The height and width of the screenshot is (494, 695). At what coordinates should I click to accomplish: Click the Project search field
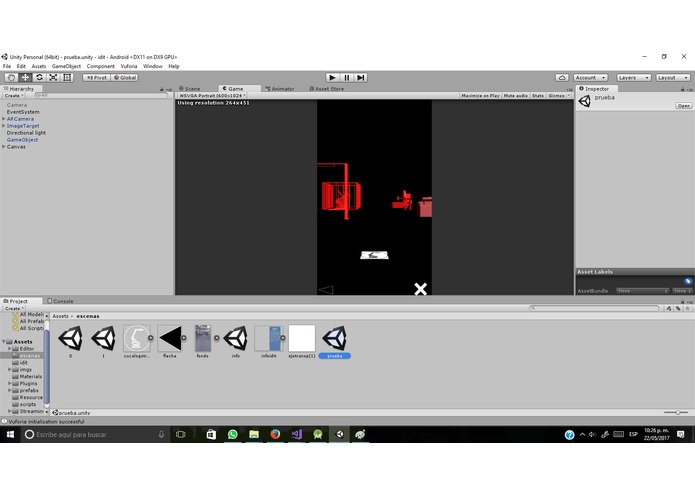[594, 308]
